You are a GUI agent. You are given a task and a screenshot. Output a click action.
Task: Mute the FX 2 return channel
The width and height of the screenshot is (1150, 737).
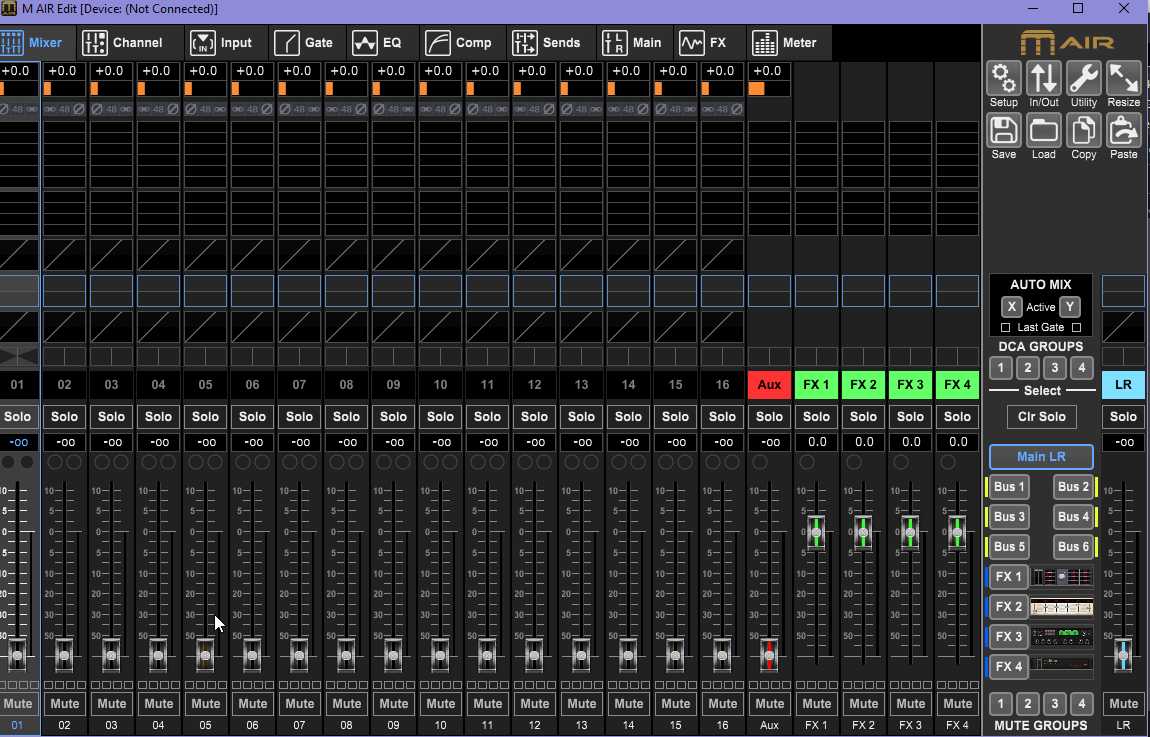point(863,704)
